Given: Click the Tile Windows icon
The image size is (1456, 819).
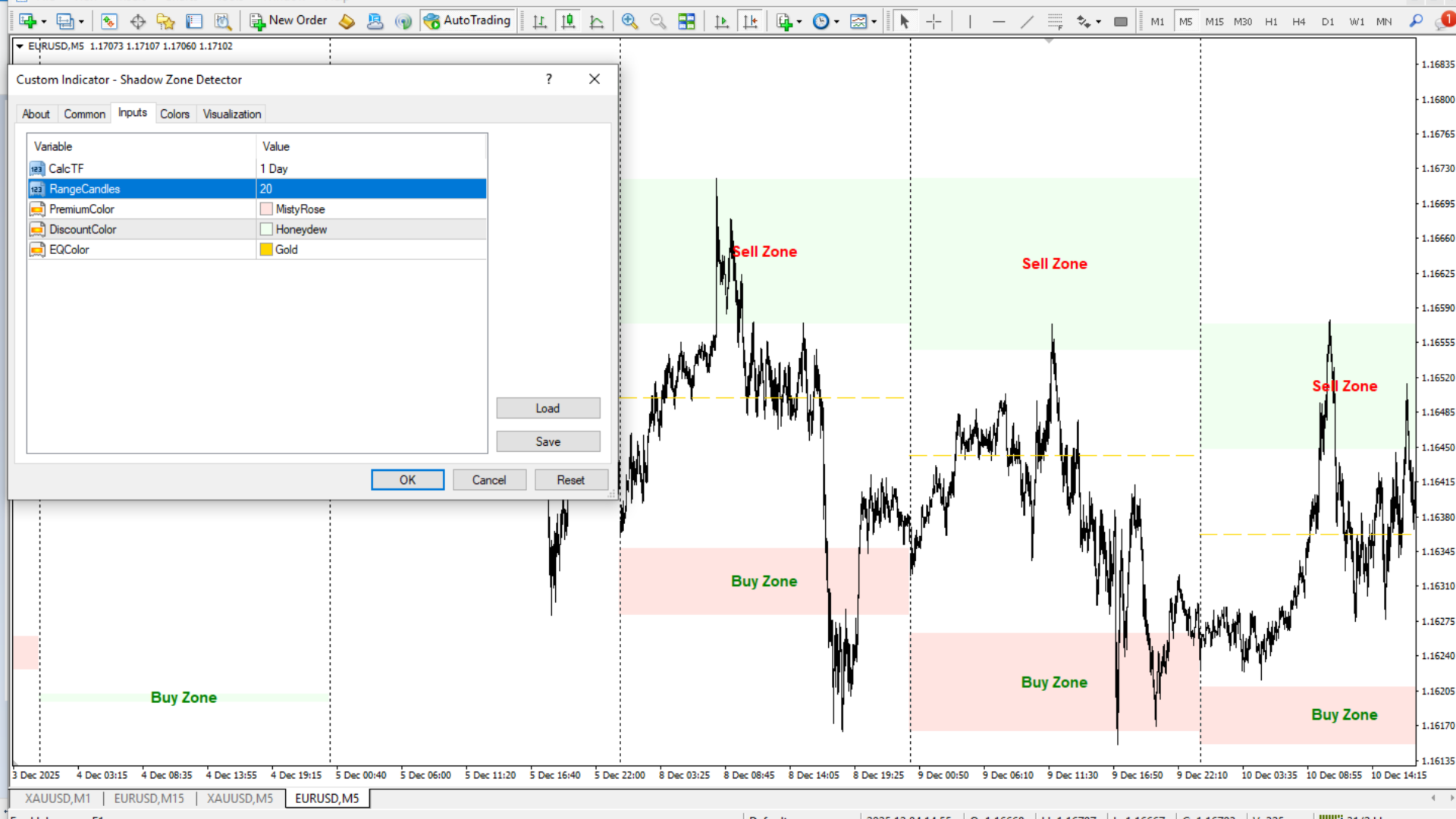Looking at the screenshot, I should pyautogui.click(x=686, y=21).
